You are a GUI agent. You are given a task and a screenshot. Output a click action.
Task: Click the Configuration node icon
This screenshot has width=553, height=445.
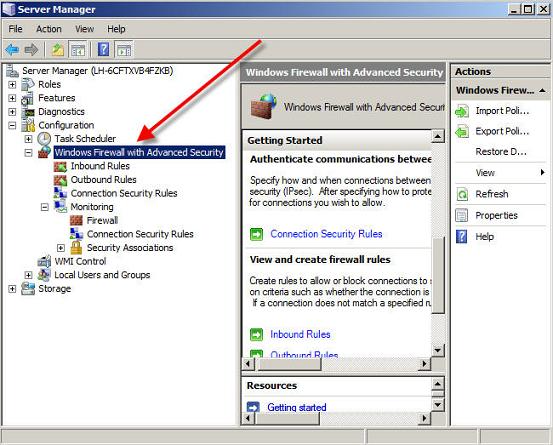[28, 125]
